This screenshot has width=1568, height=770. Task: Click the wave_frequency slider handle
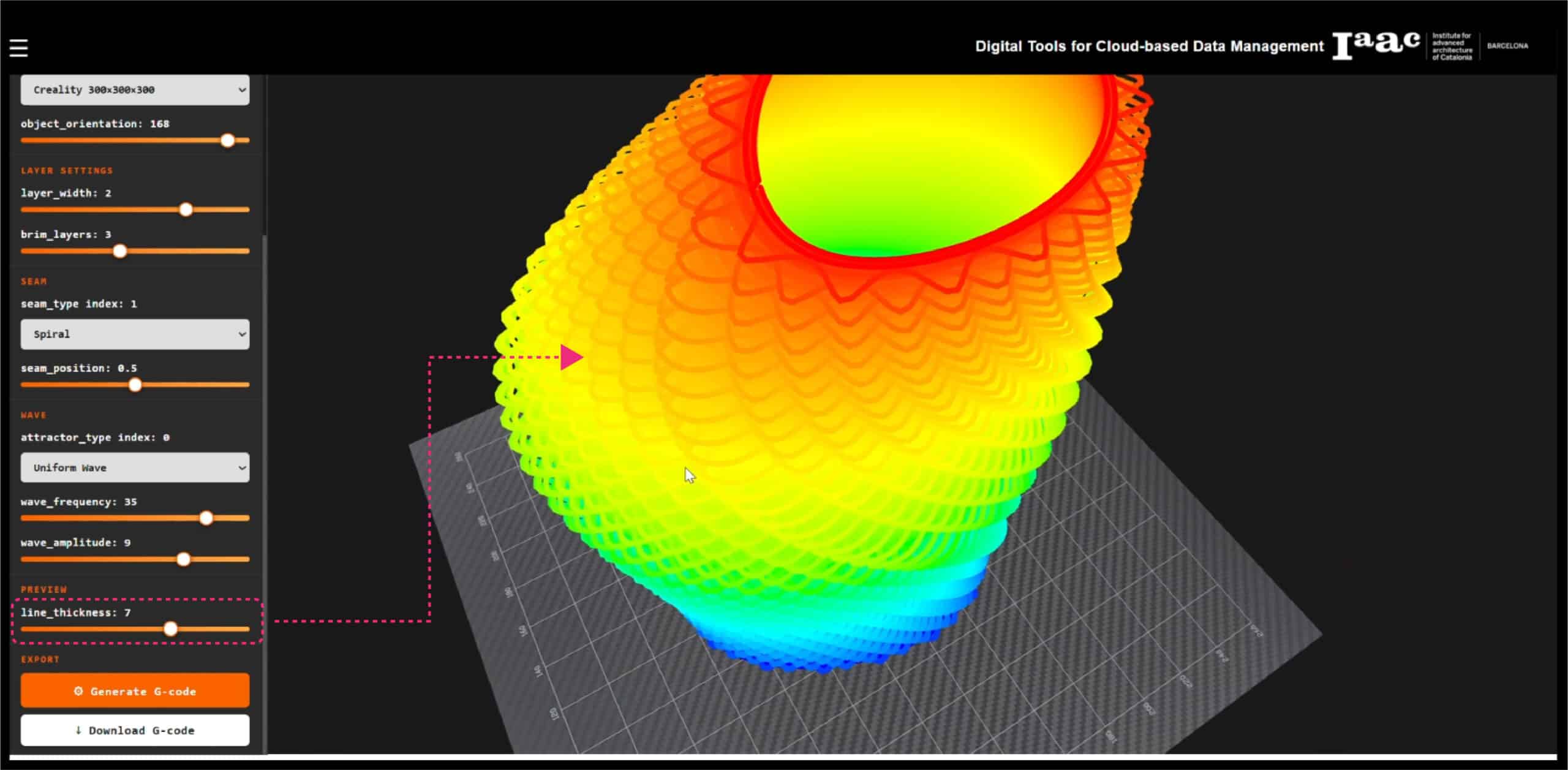(x=206, y=518)
